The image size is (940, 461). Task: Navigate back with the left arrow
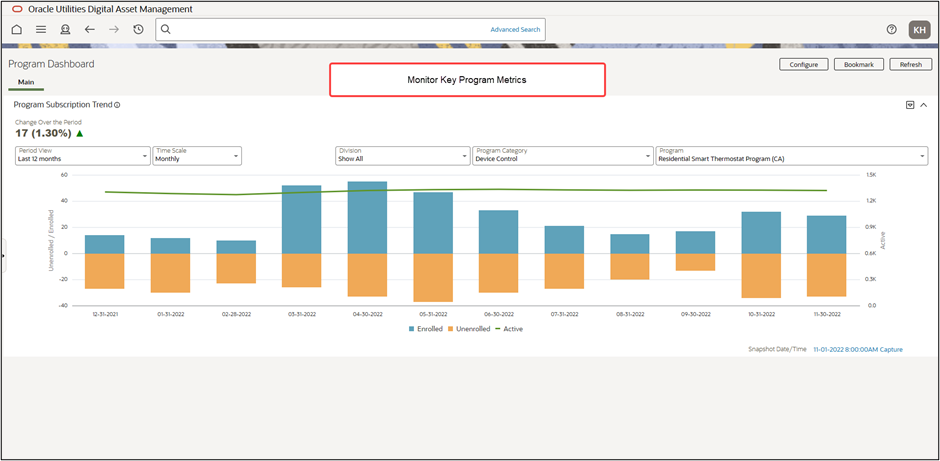click(89, 30)
